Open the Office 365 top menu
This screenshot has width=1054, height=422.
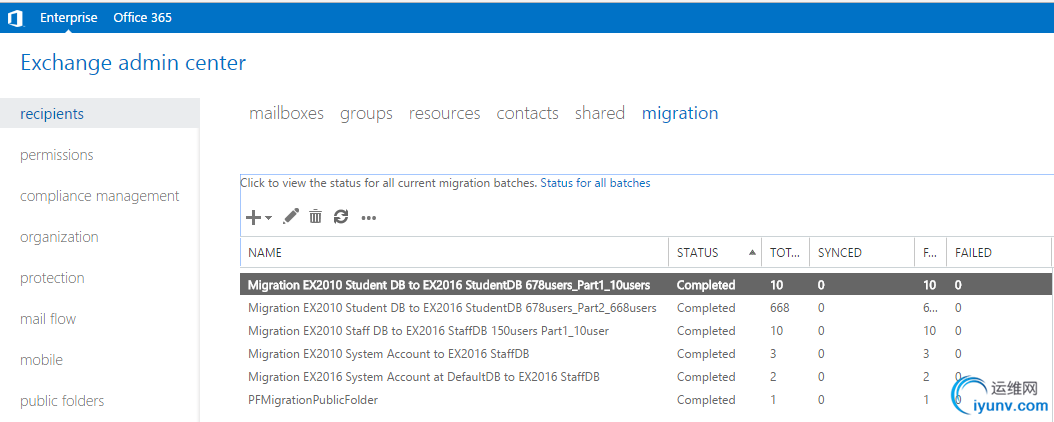pos(143,18)
